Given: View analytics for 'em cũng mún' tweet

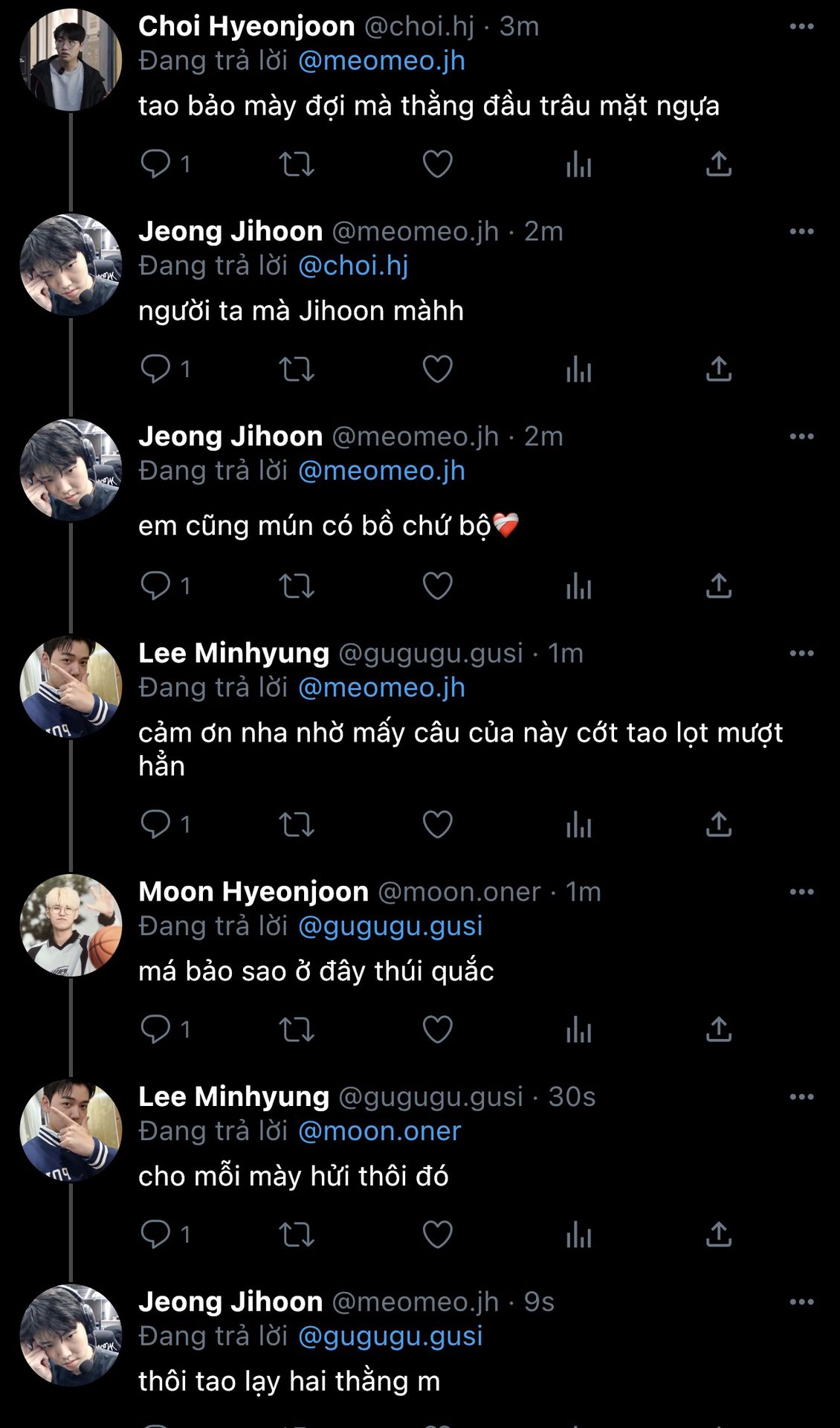Looking at the screenshot, I should [x=578, y=586].
